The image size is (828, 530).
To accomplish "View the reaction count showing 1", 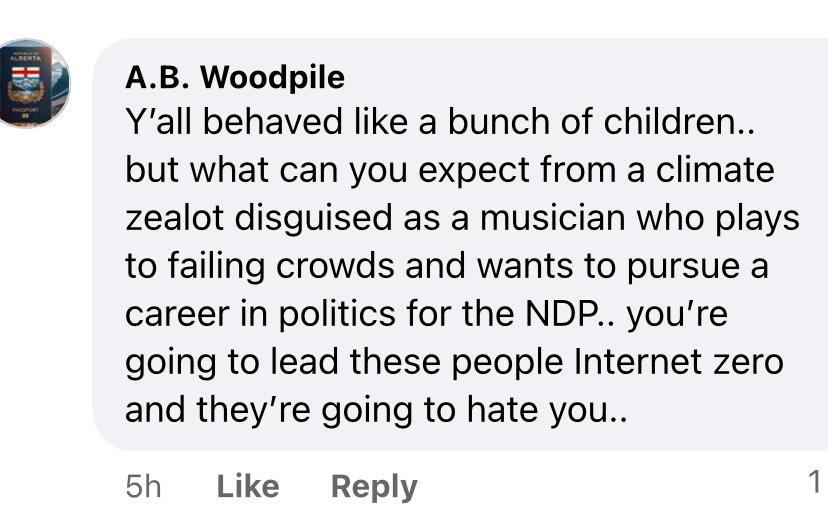I will point(814,483).
